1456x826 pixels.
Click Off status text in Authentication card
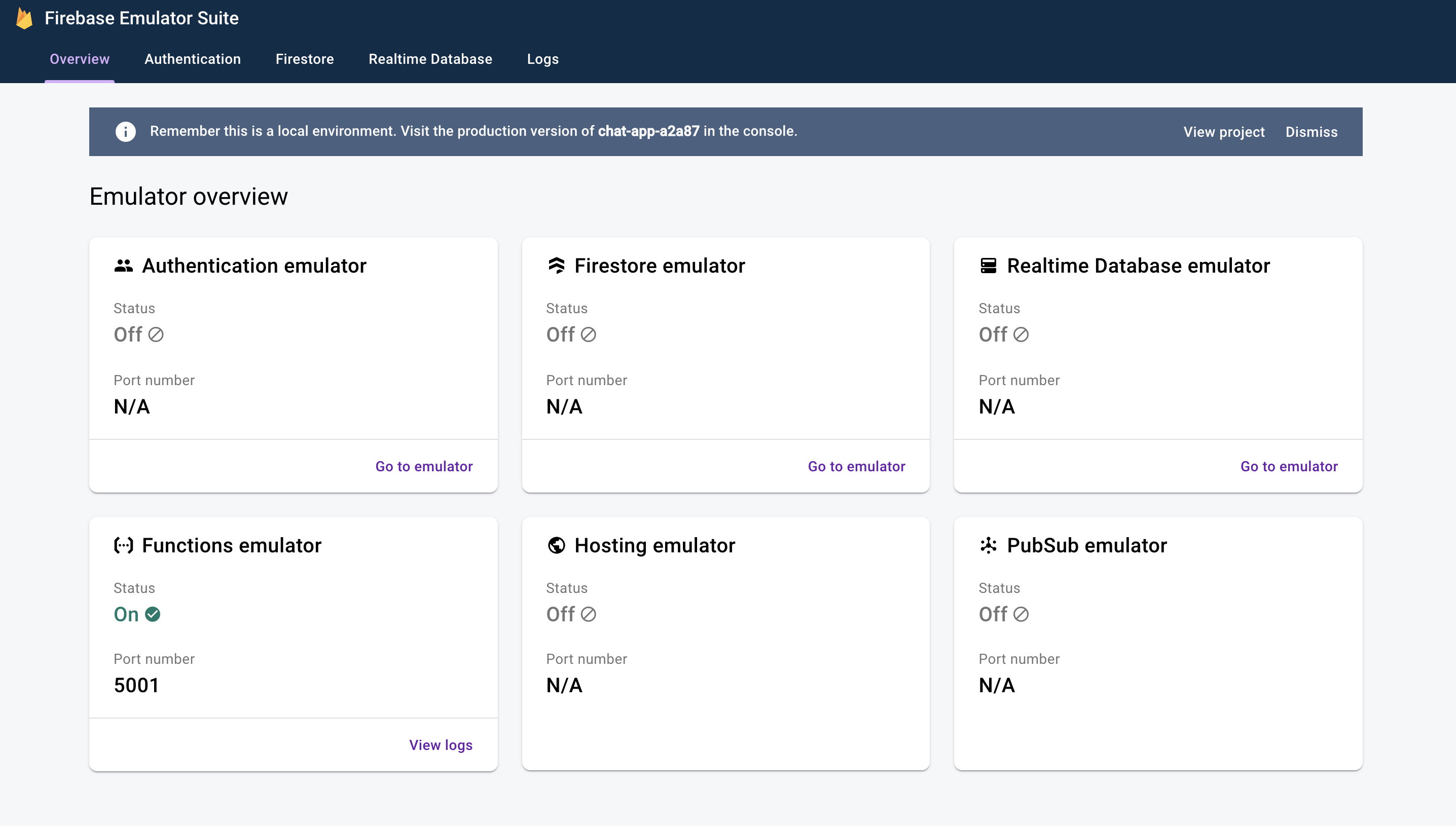pos(128,335)
